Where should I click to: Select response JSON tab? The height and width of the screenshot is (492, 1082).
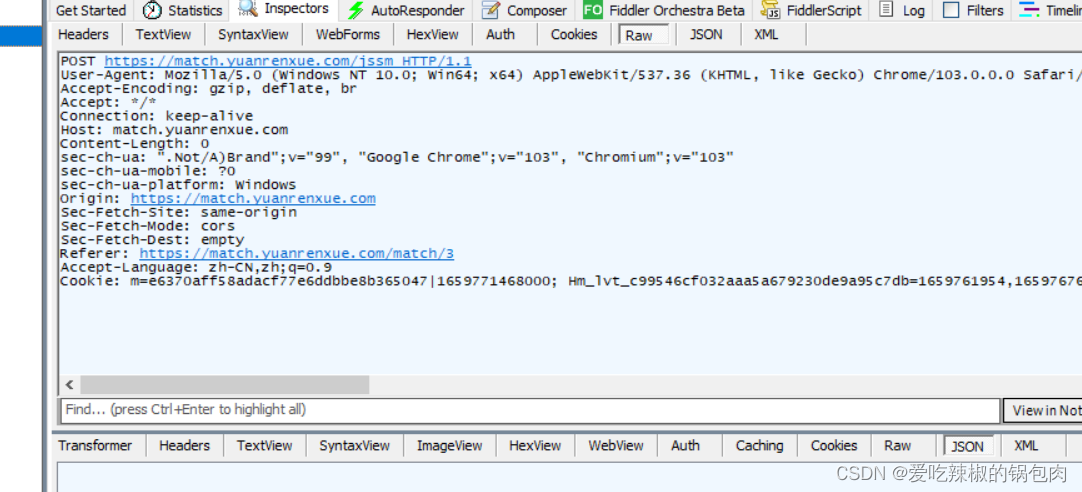point(967,446)
